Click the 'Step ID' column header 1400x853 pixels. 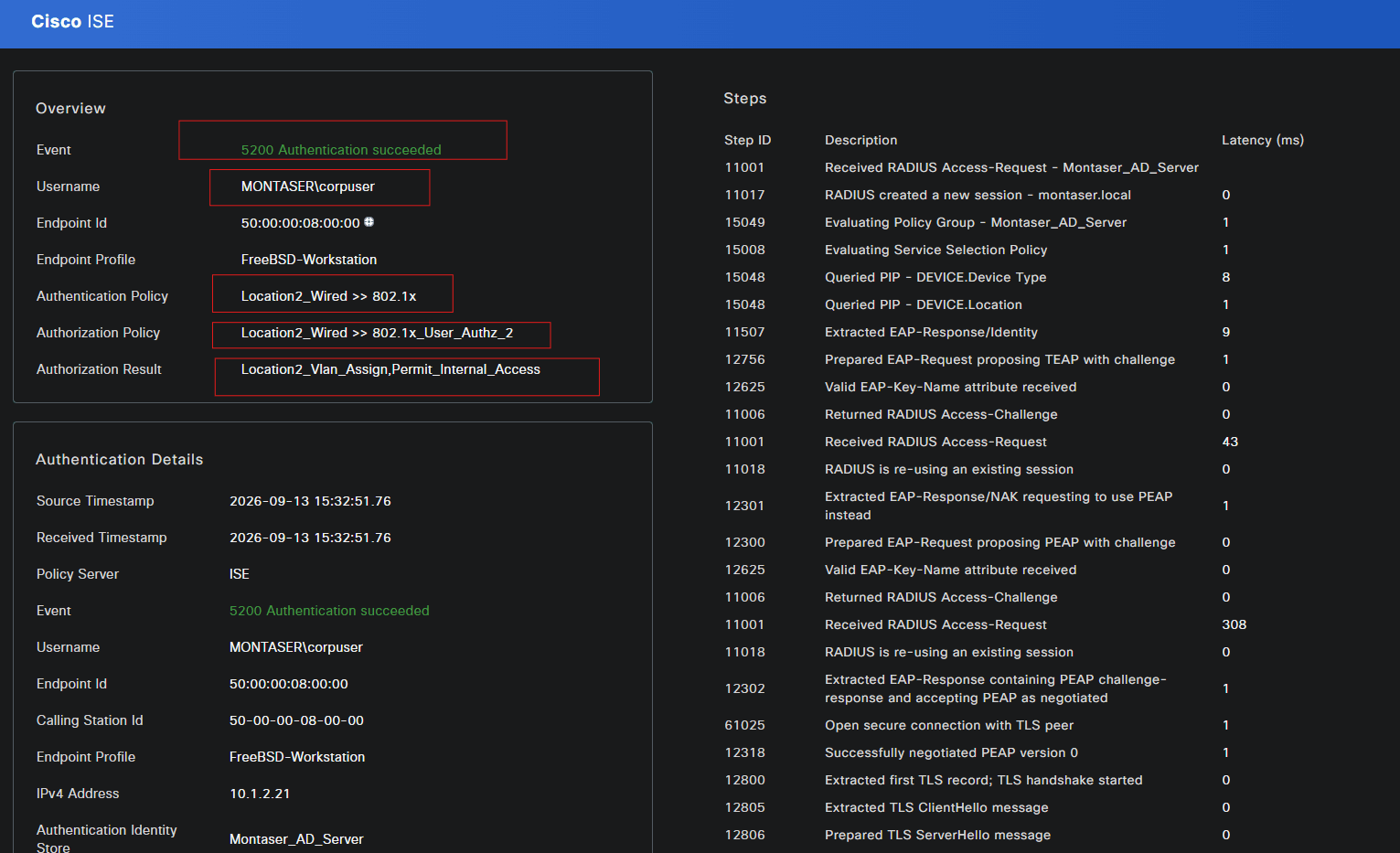click(748, 140)
